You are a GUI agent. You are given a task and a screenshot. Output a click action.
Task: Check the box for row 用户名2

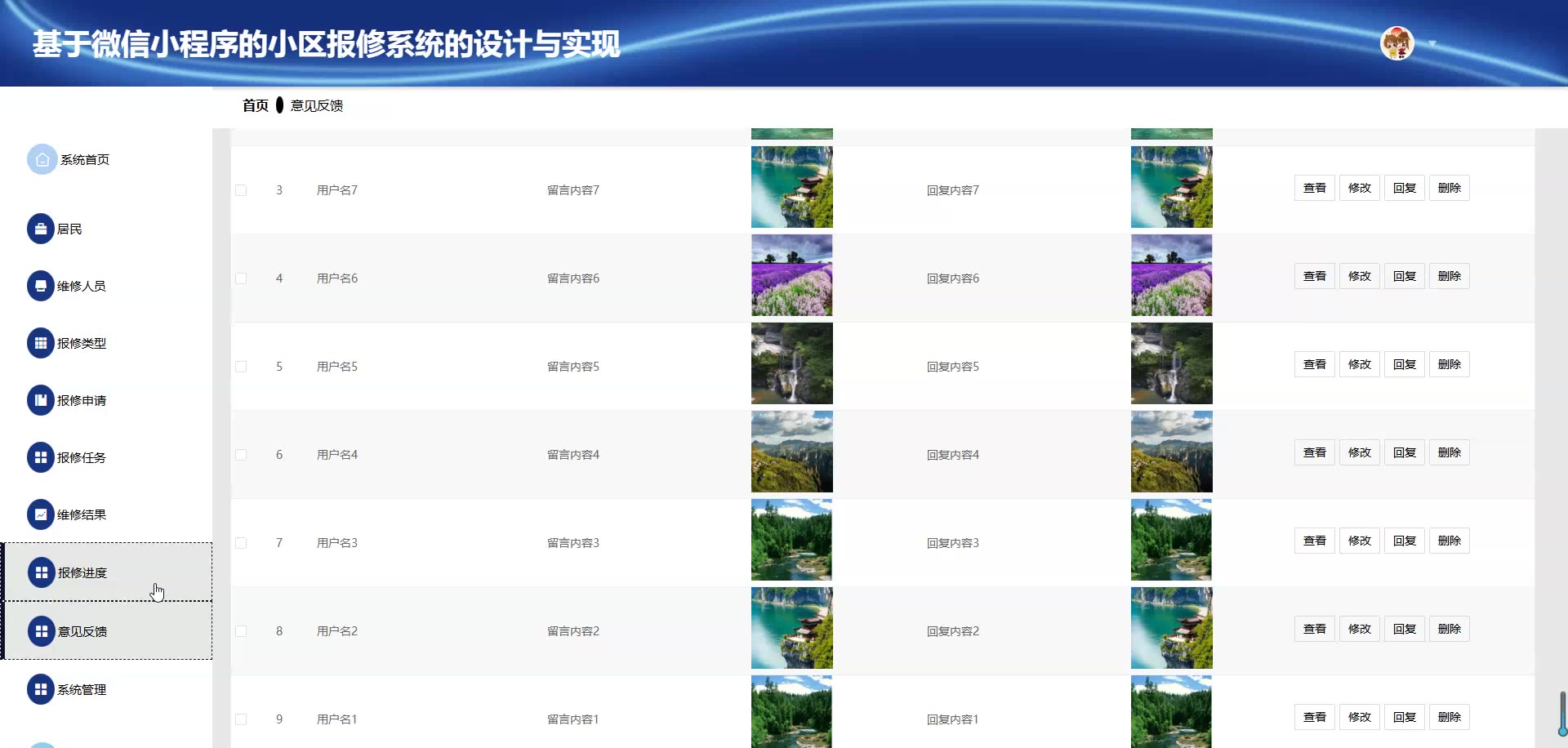[x=241, y=631]
